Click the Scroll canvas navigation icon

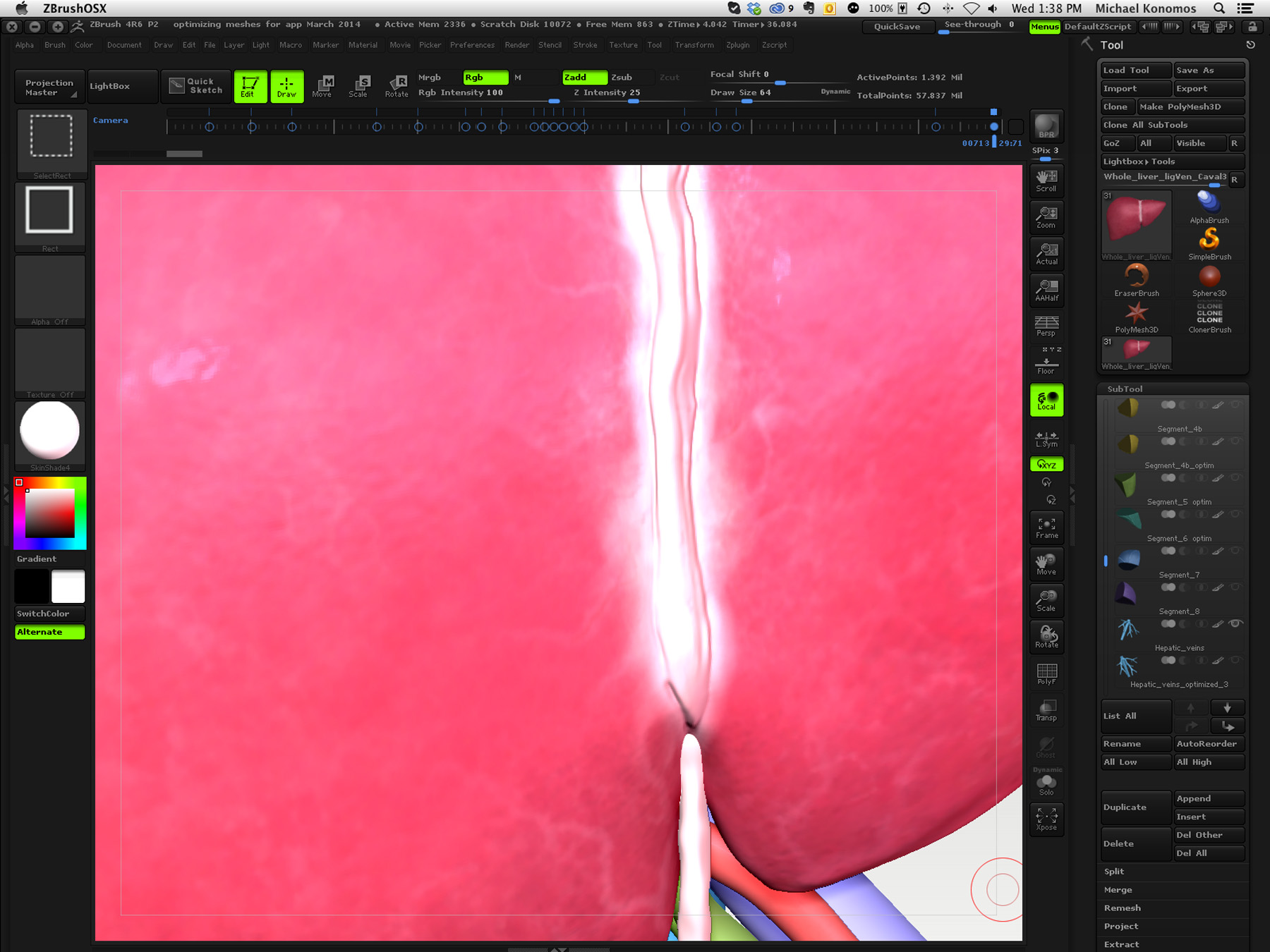coord(1046,181)
